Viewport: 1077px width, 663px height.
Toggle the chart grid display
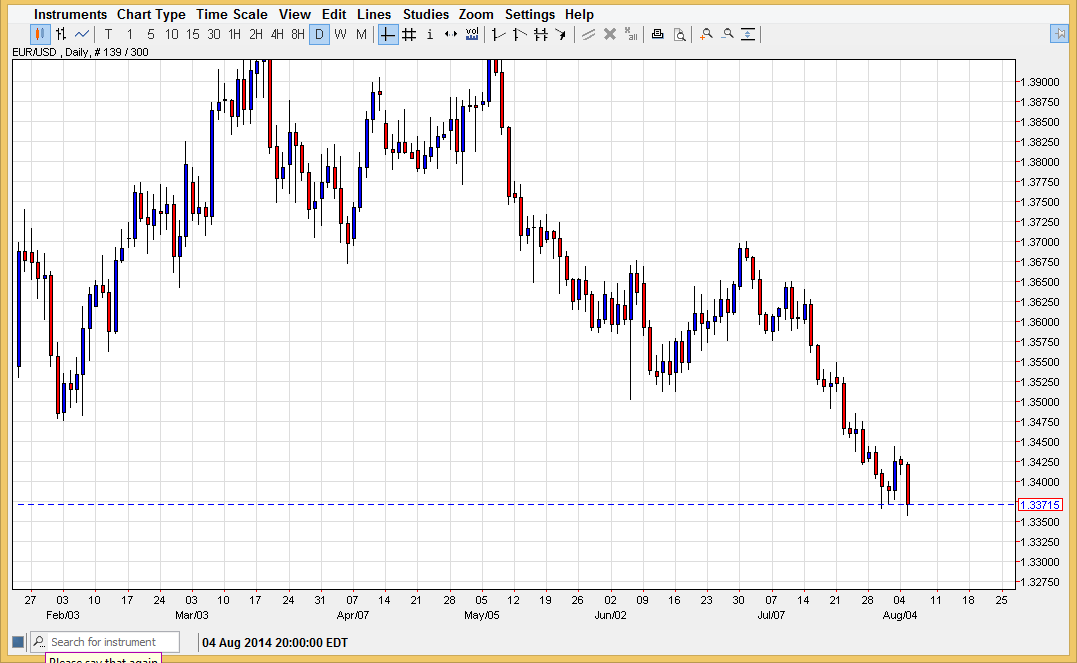pyautogui.click(x=408, y=34)
